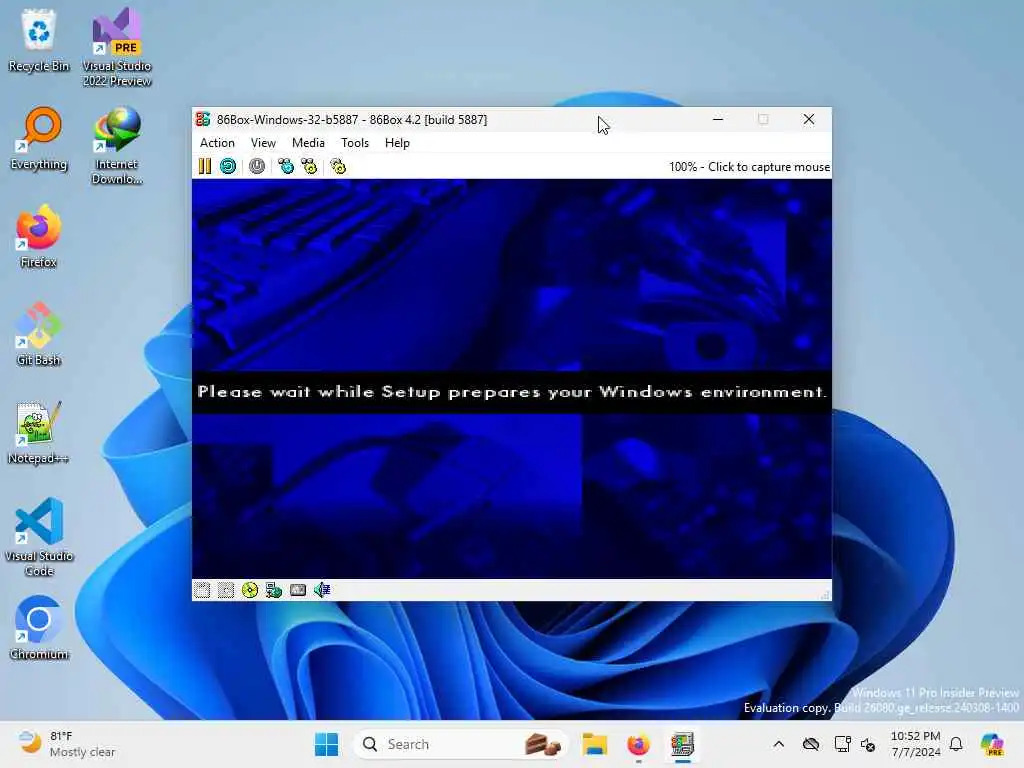Image resolution: width=1024 pixels, height=768 pixels.
Task: Click emulated screen to capture mouse
Action: click(512, 379)
